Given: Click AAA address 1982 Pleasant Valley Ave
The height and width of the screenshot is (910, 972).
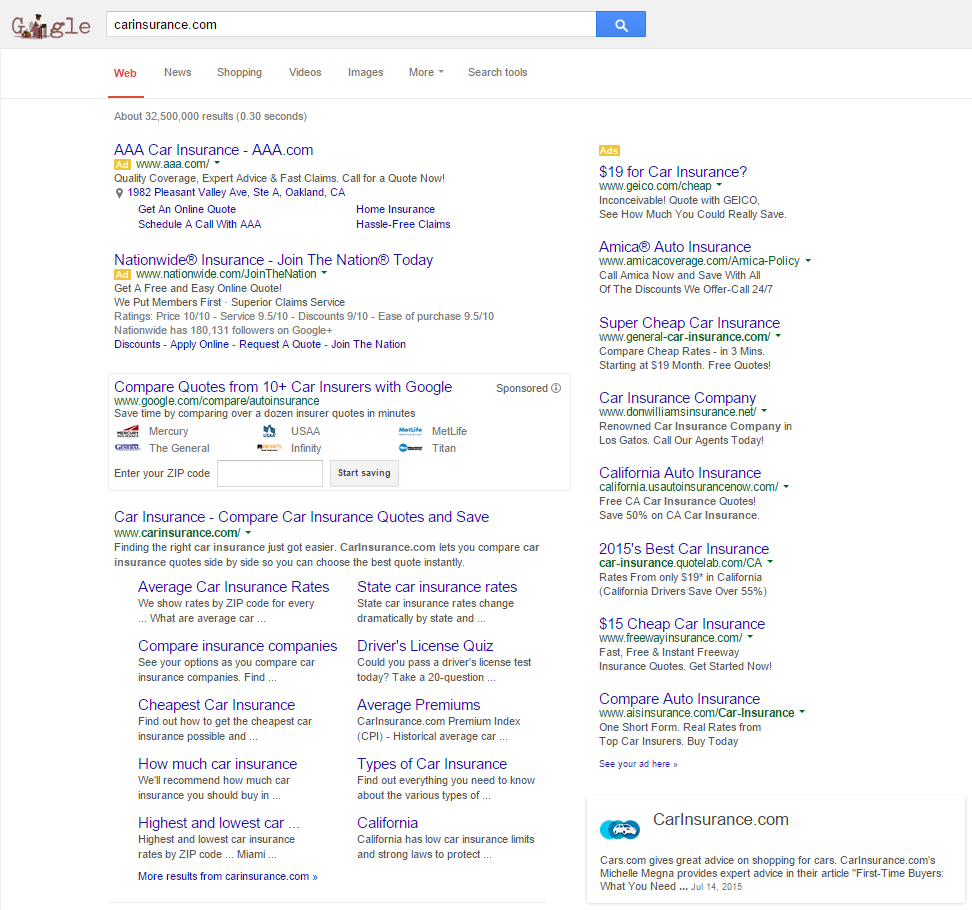Looking at the screenshot, I should (x=236, y=193).
